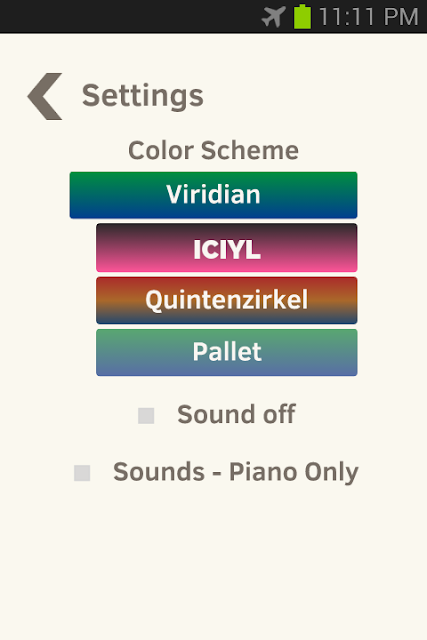Tap the word Piano in sound option
The image size is (427, 640).
pos(263,472)
